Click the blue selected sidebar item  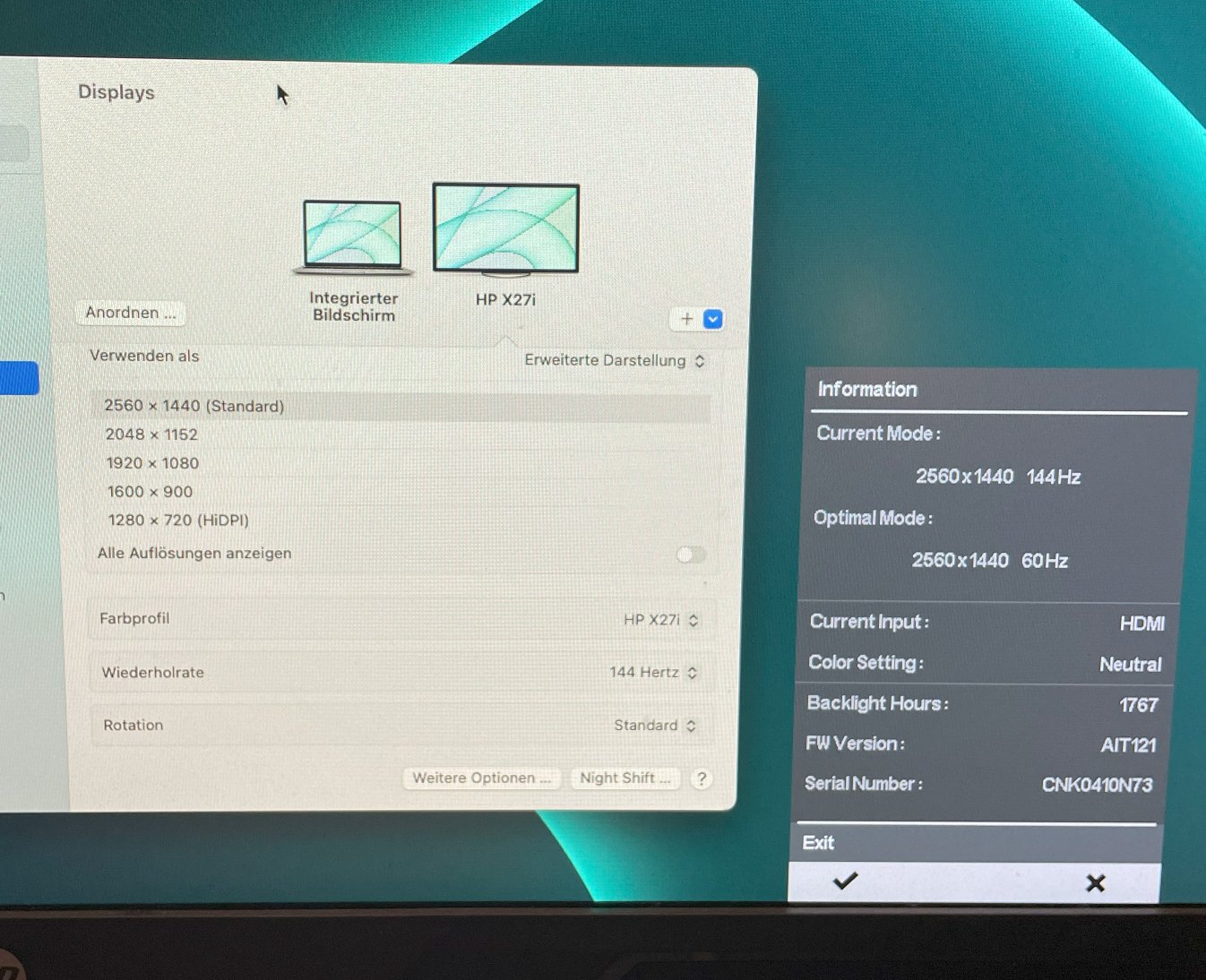[19, 378]
